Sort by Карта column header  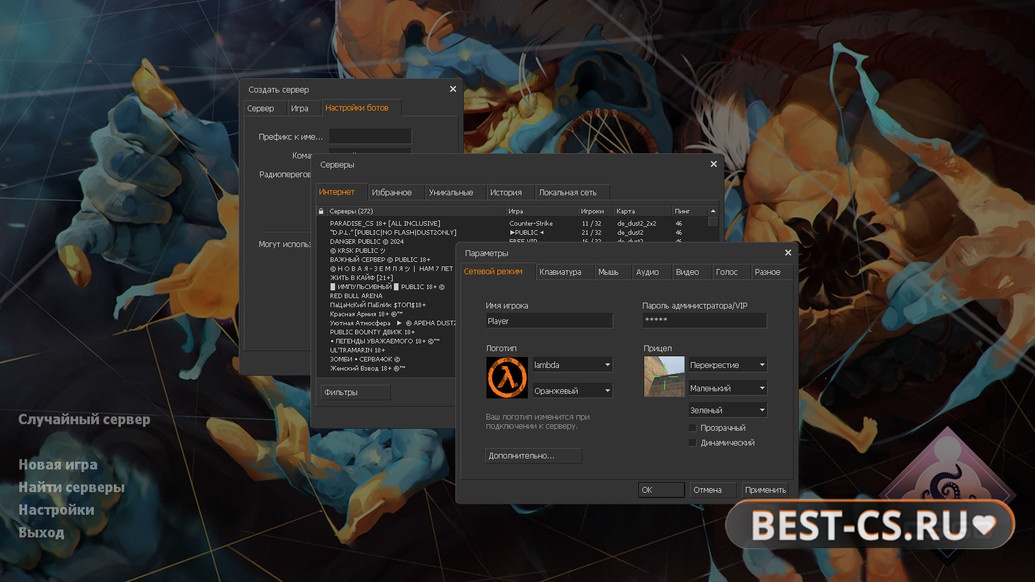point(642,211)
